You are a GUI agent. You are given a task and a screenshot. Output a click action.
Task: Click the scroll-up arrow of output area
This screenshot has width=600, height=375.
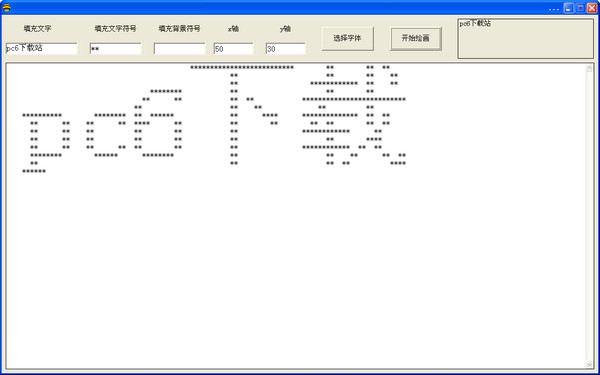(589, 69)
